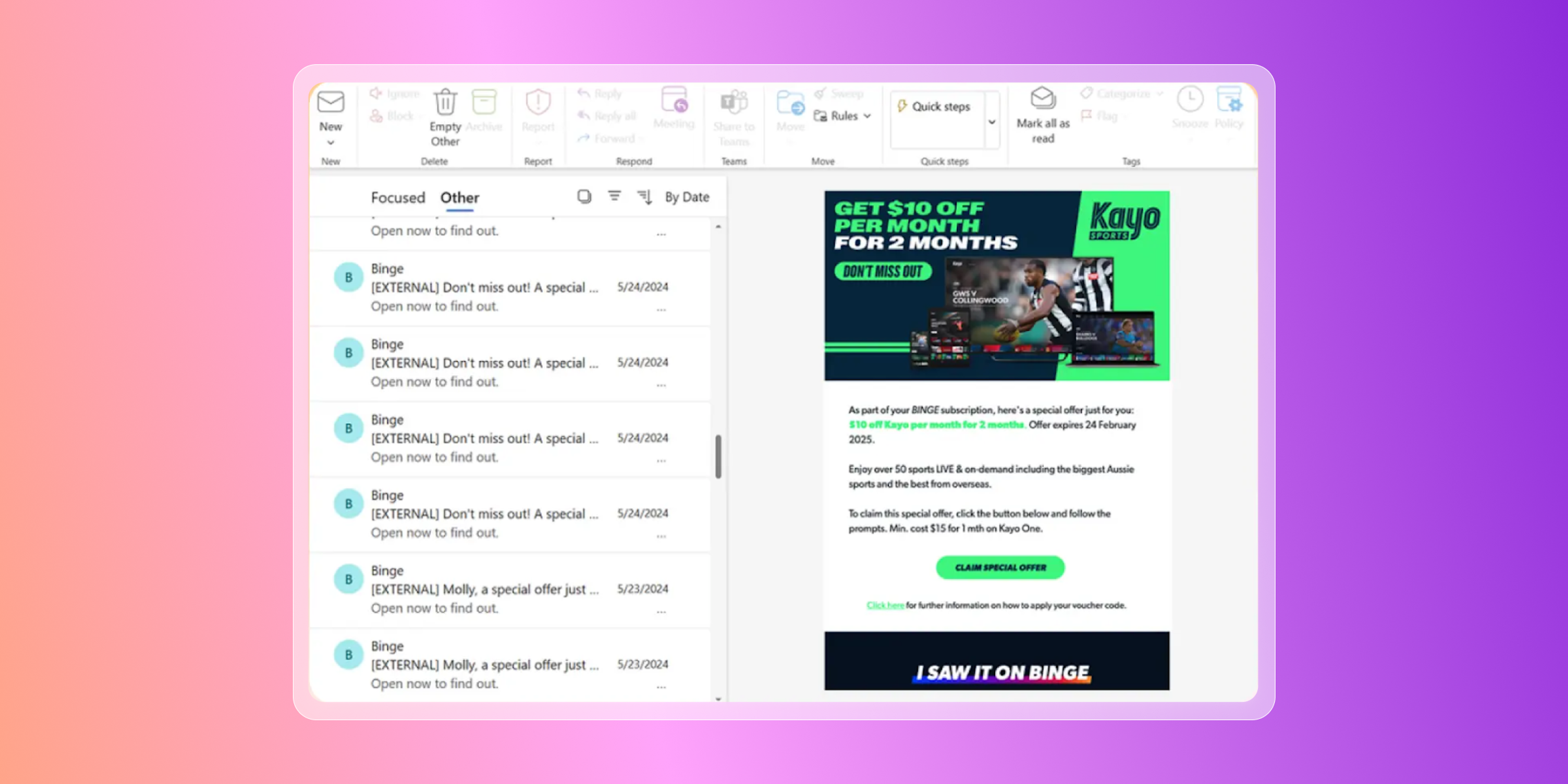Viewport: 1568px width, 784px height.
Task: Click the Flag icon in Tags
Action: 1087,115
